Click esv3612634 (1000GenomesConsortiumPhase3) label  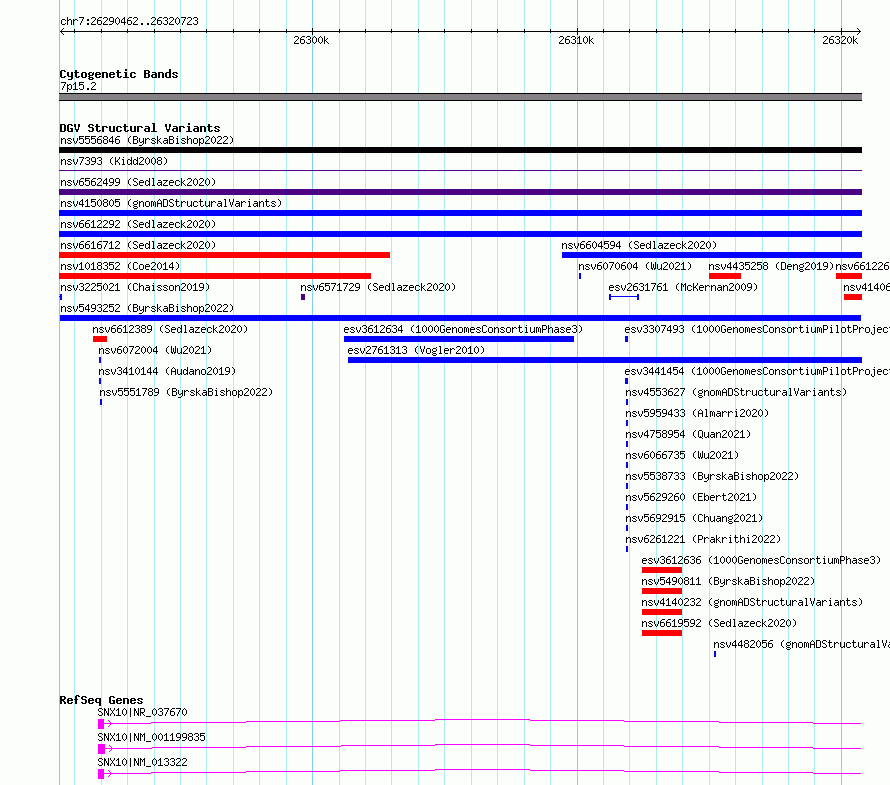(463, 329)
